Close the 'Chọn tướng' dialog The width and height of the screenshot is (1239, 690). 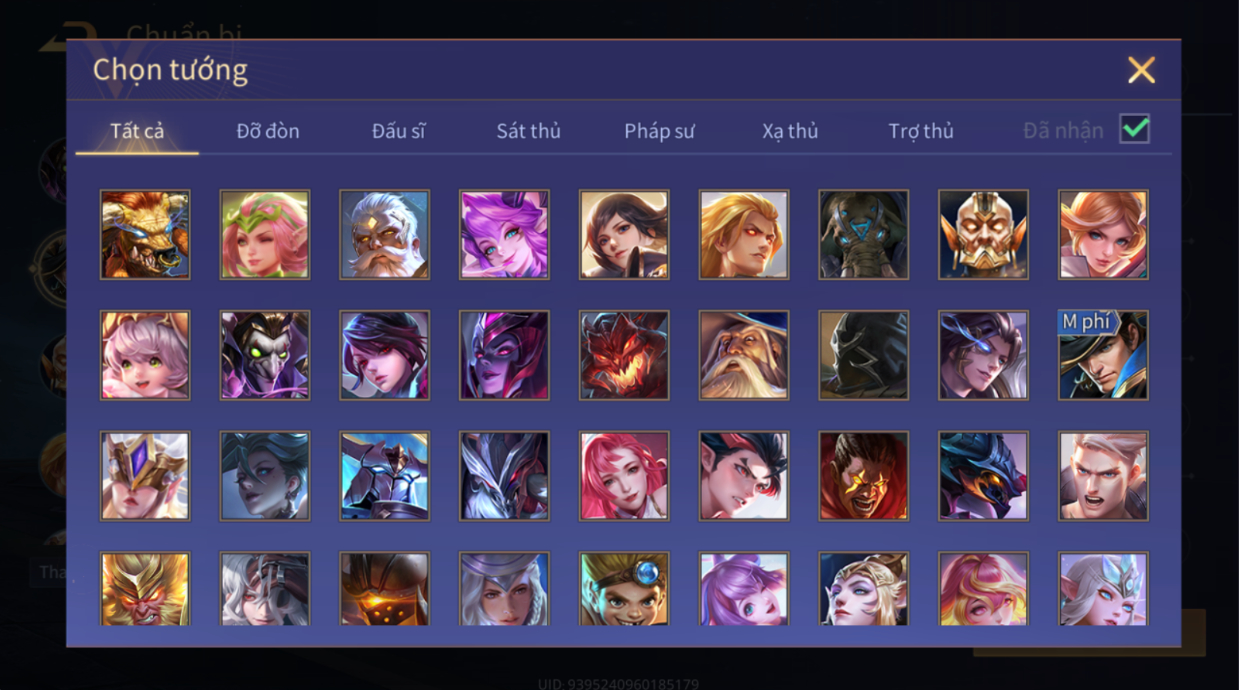(x=1141, y=70)
